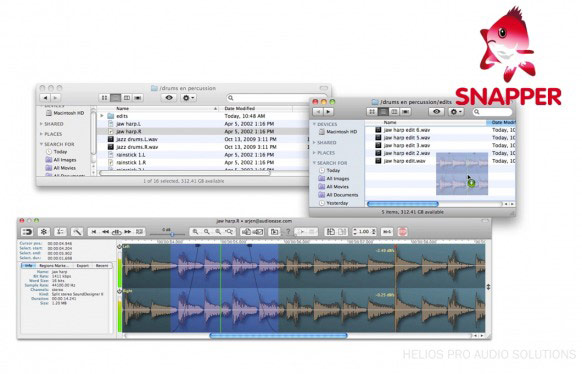This screenshot has height=374, width=582.
Task: Go forward in the edits window
Action: [x=328, y=112]
